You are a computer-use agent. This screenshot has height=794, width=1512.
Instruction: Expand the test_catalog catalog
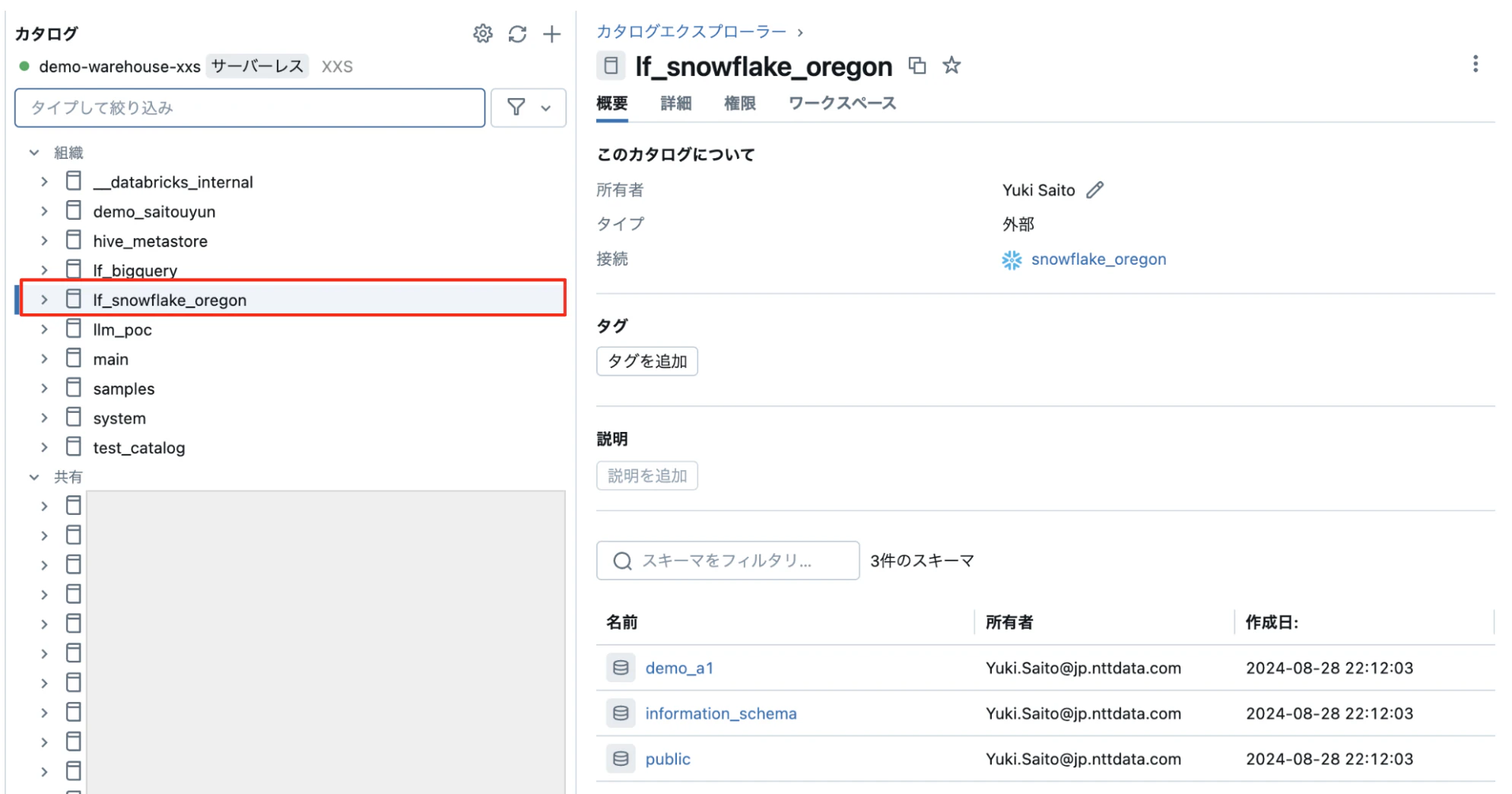point(44,447)
